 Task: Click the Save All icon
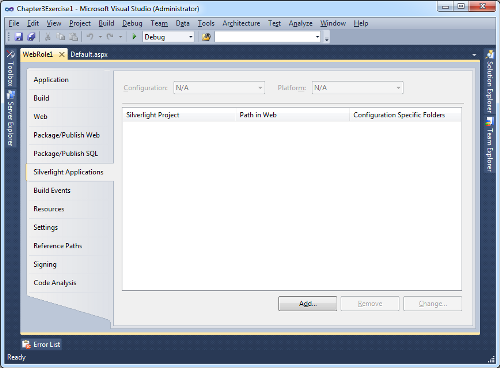coord(31,37)
